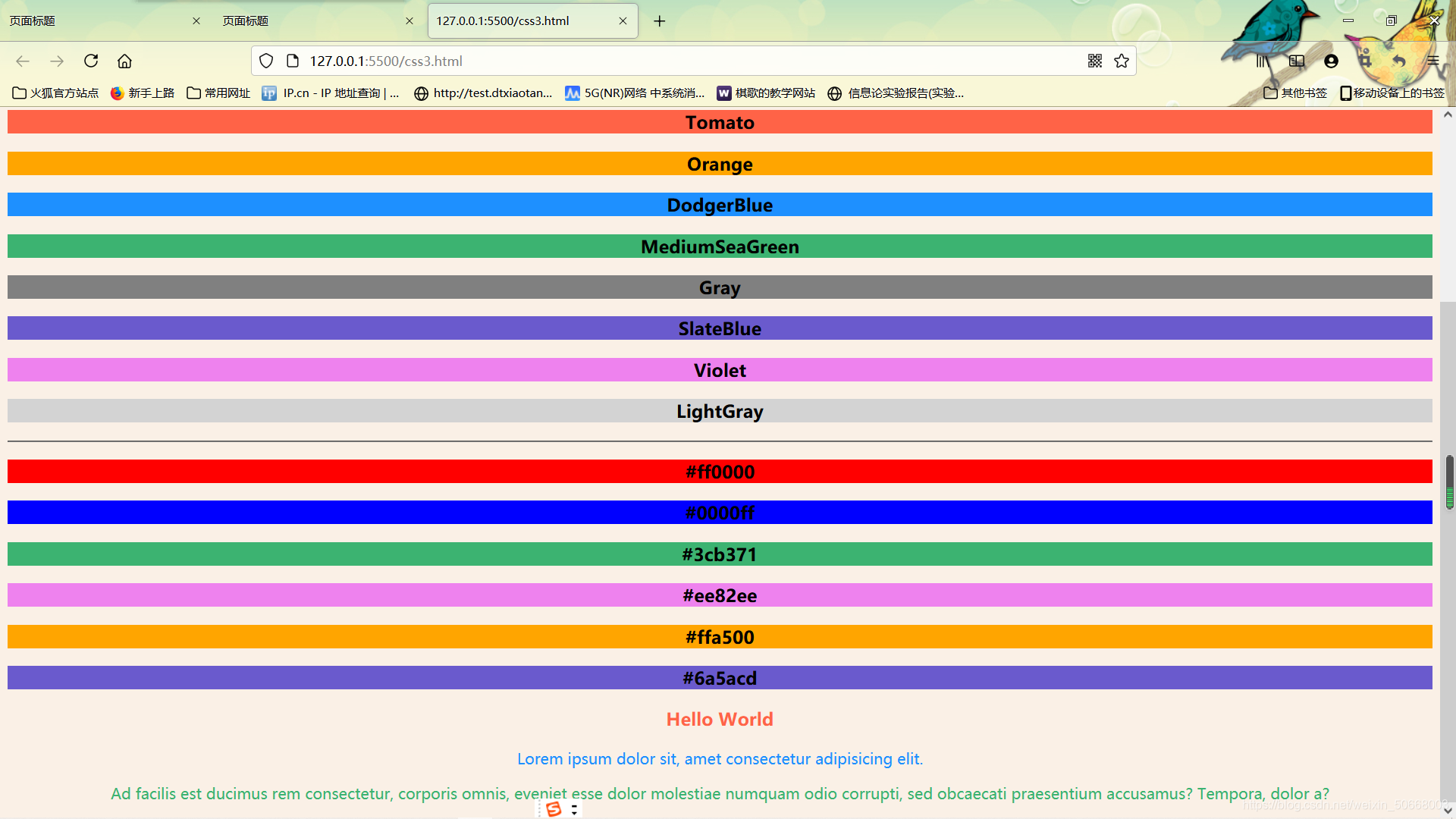This screenshot has width=1456, height=819.
Task: Click the undo arrow toolbar icon
Action: pos(1399,61)
